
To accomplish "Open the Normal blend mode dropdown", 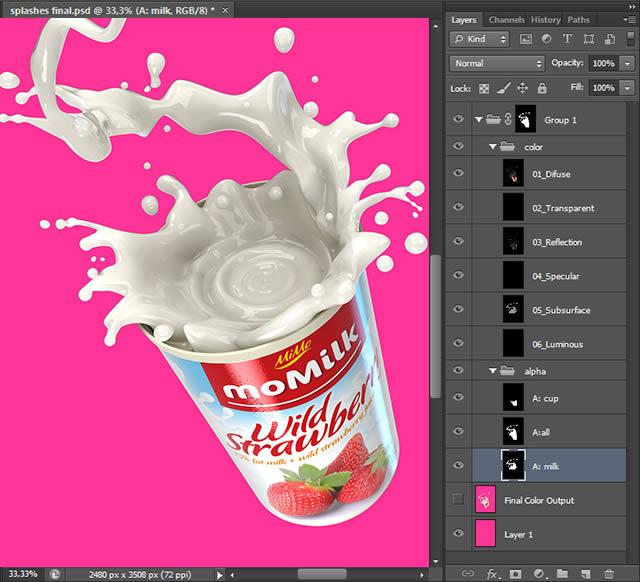I will (x=497, y=63).
